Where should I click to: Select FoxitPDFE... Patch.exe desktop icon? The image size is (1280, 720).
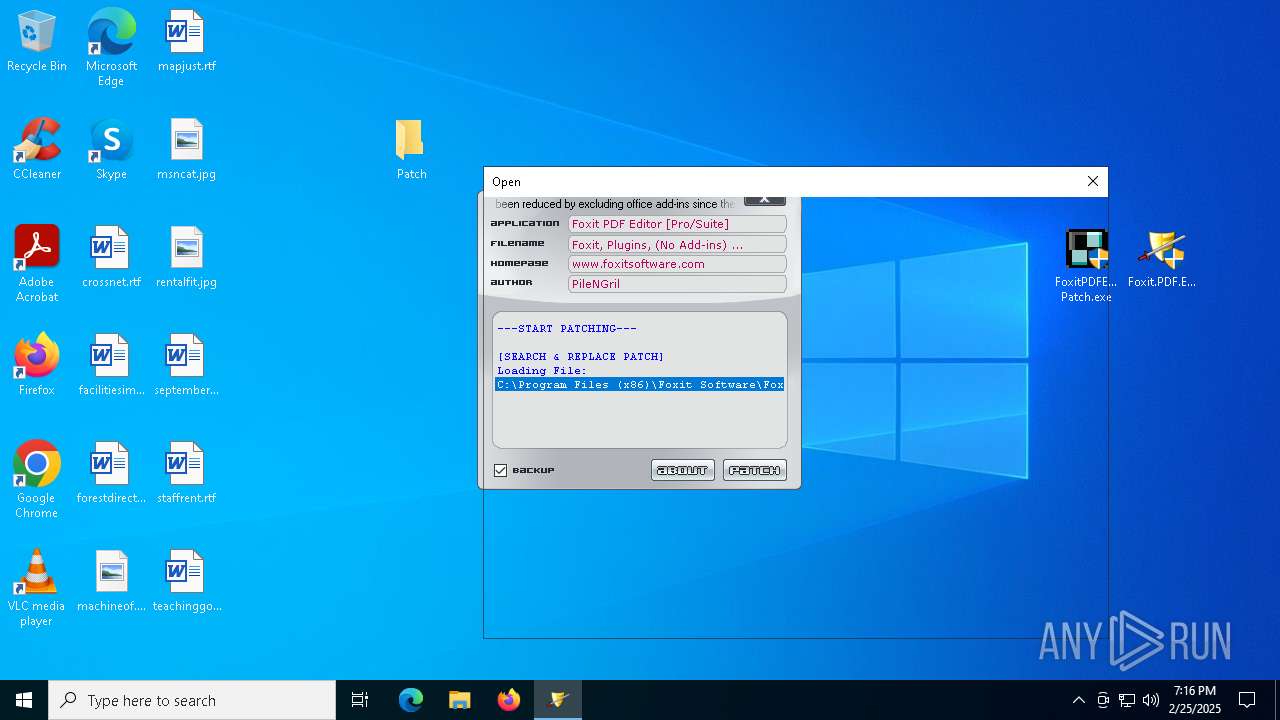pos(1086,266)
